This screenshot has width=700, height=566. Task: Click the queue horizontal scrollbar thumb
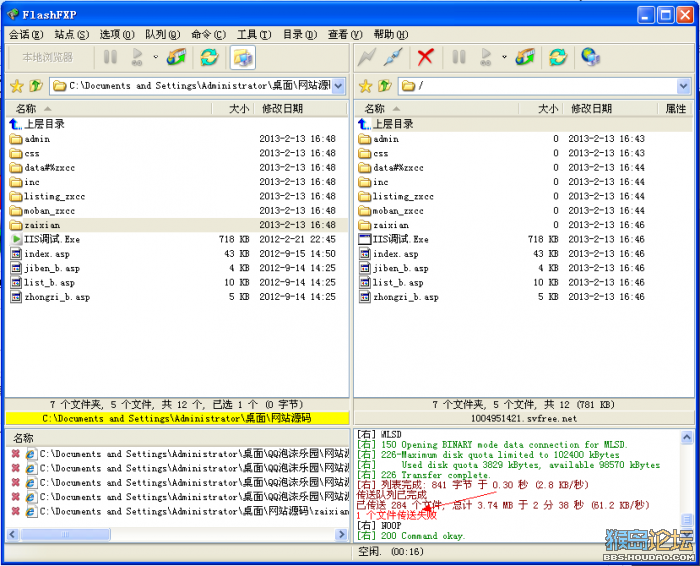[65, 534]
